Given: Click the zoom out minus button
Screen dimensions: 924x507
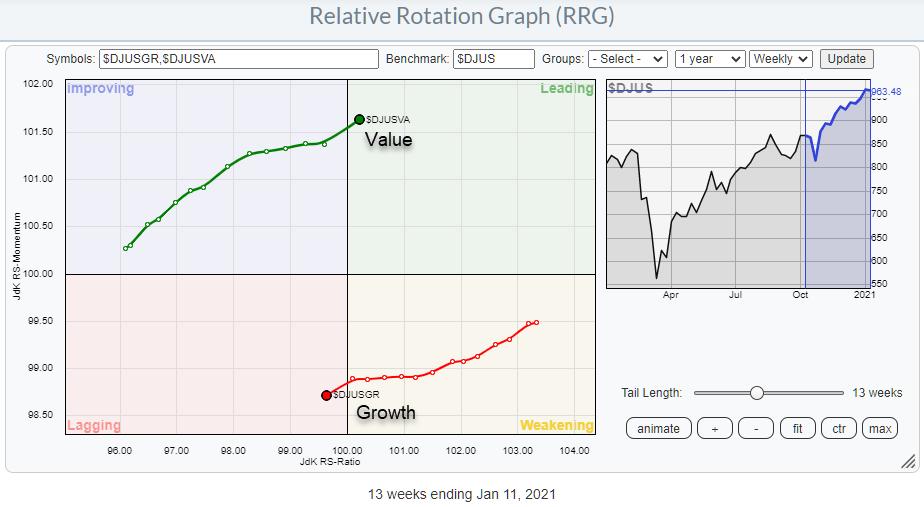Looking at the screenshot, I should tap(757, 428).
